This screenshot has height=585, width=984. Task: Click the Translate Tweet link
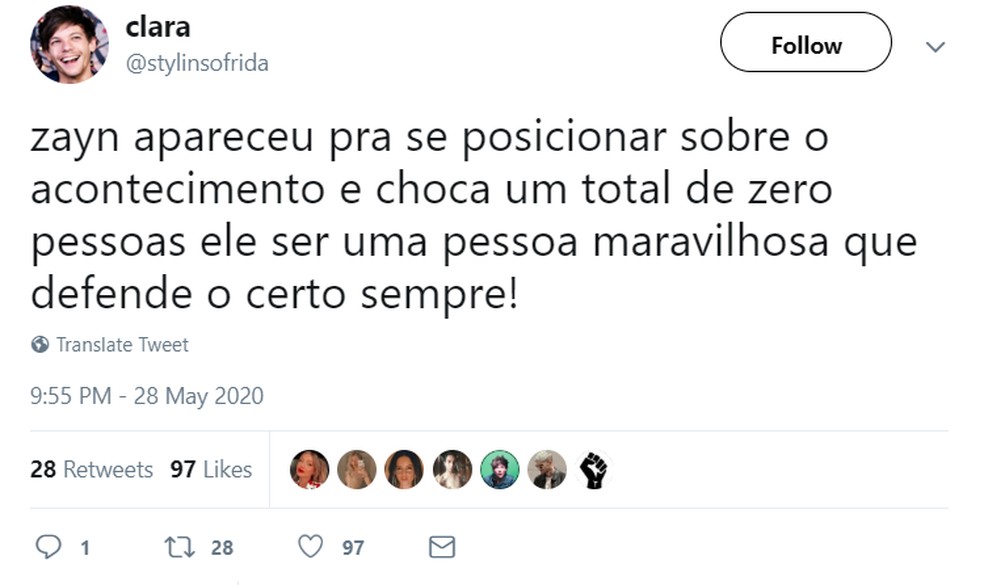click(x=122, y=345)
